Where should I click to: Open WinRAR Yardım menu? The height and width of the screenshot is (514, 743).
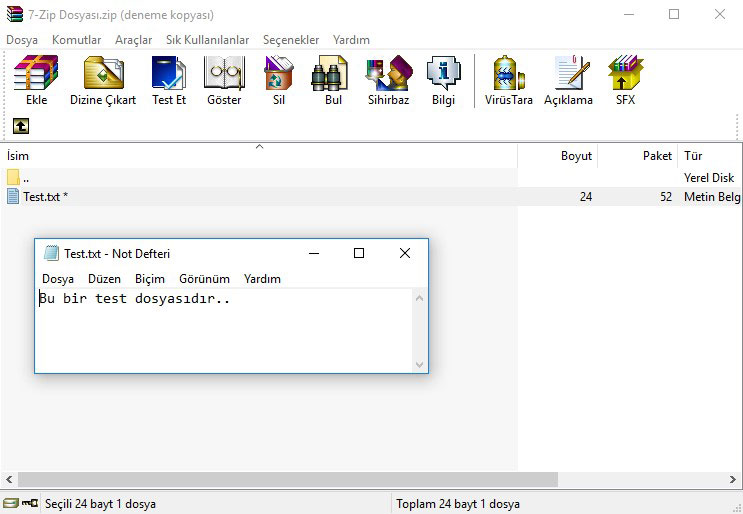click(x=351, y=40)
